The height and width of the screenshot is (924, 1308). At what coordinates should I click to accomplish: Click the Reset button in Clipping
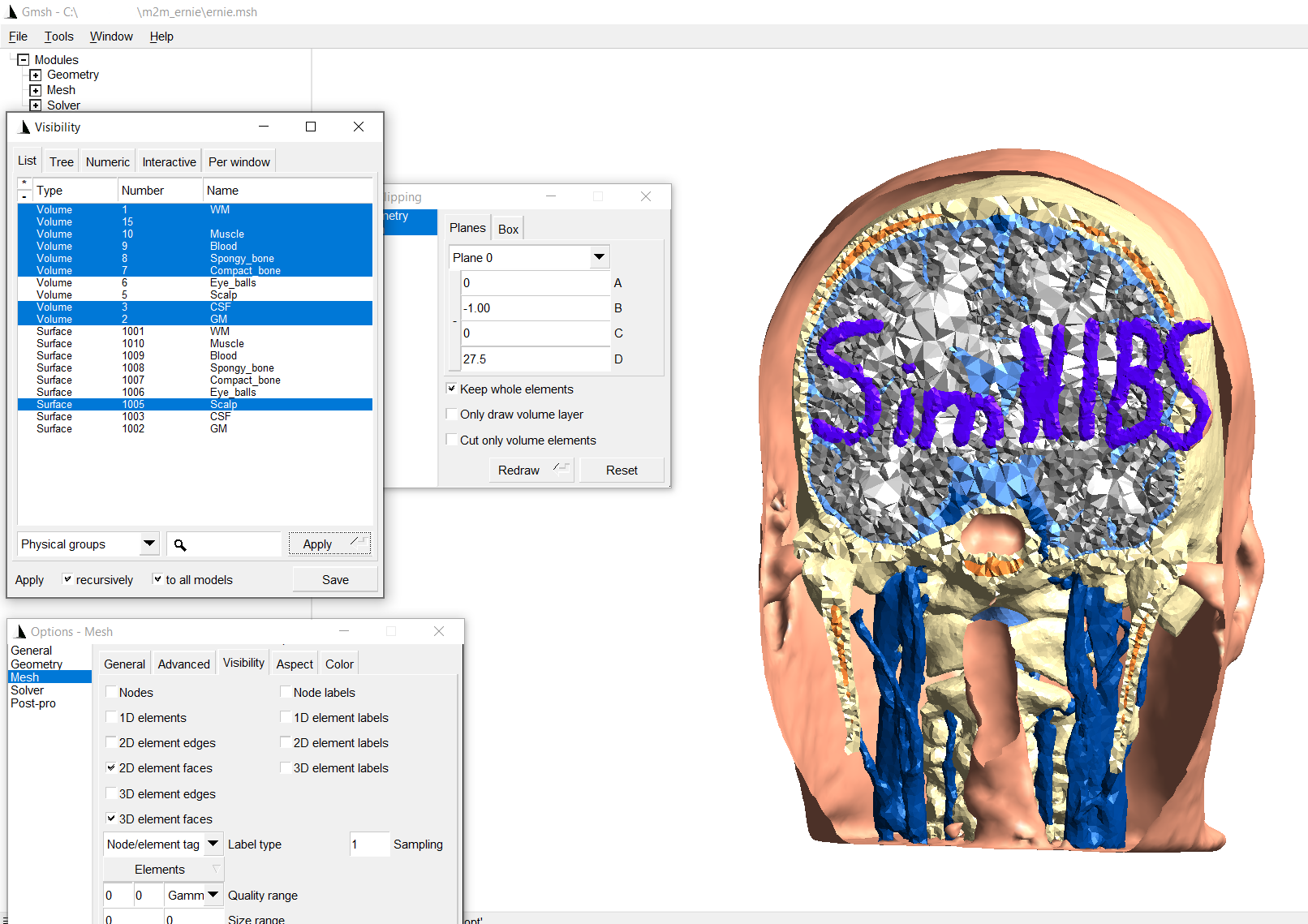click(x=622, y=470)
